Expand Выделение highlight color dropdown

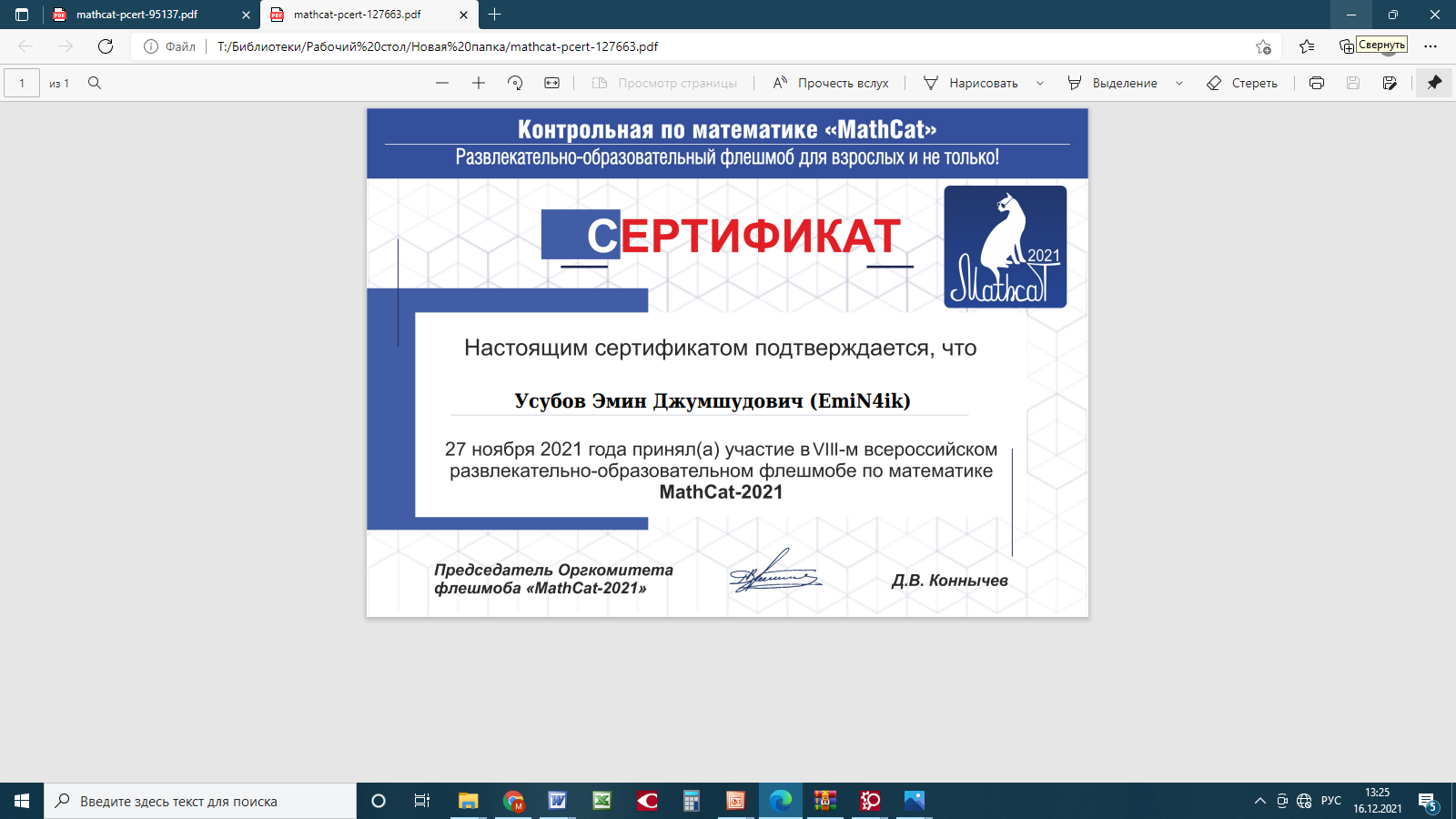point(1179,83)
